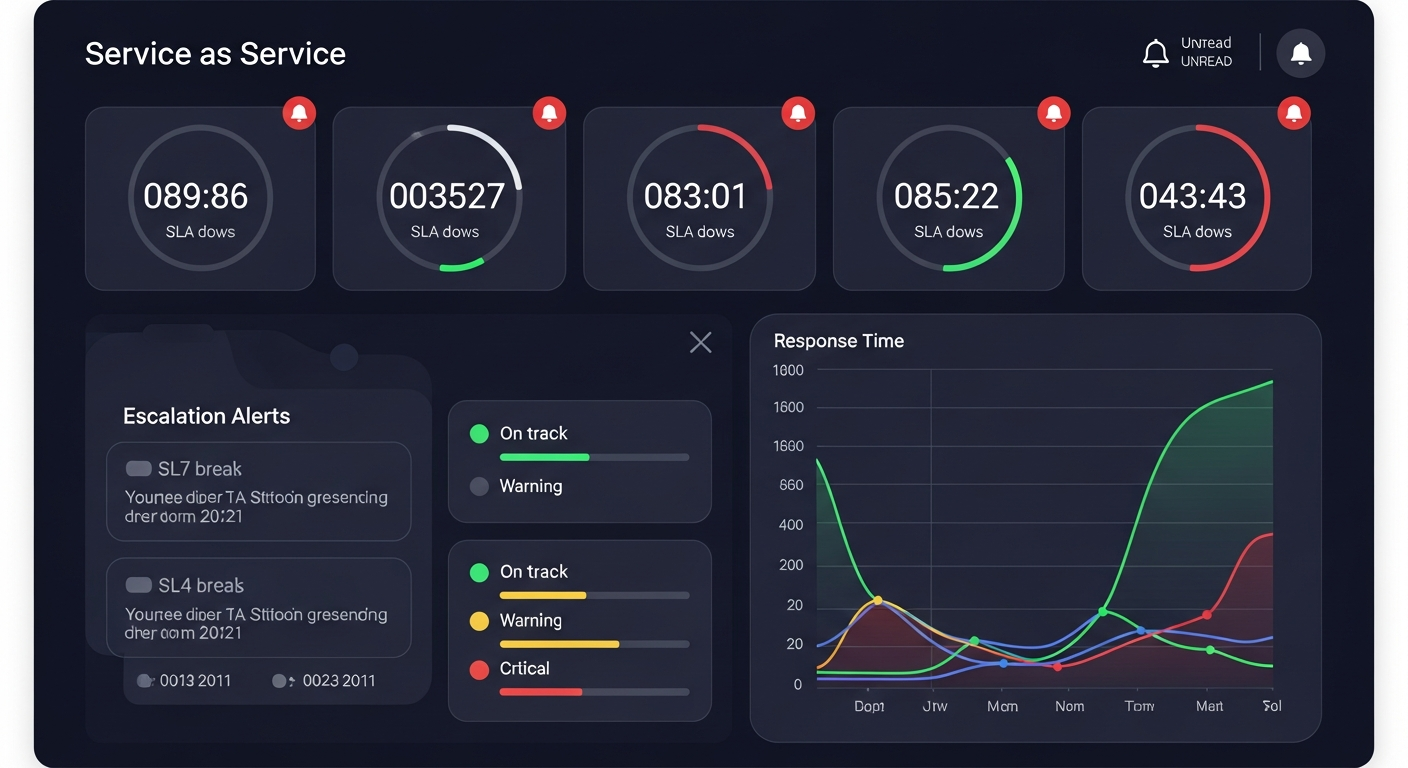Open notifications via the round bell button
This screenshot has width=1408, height=768.
[1300, 53]
